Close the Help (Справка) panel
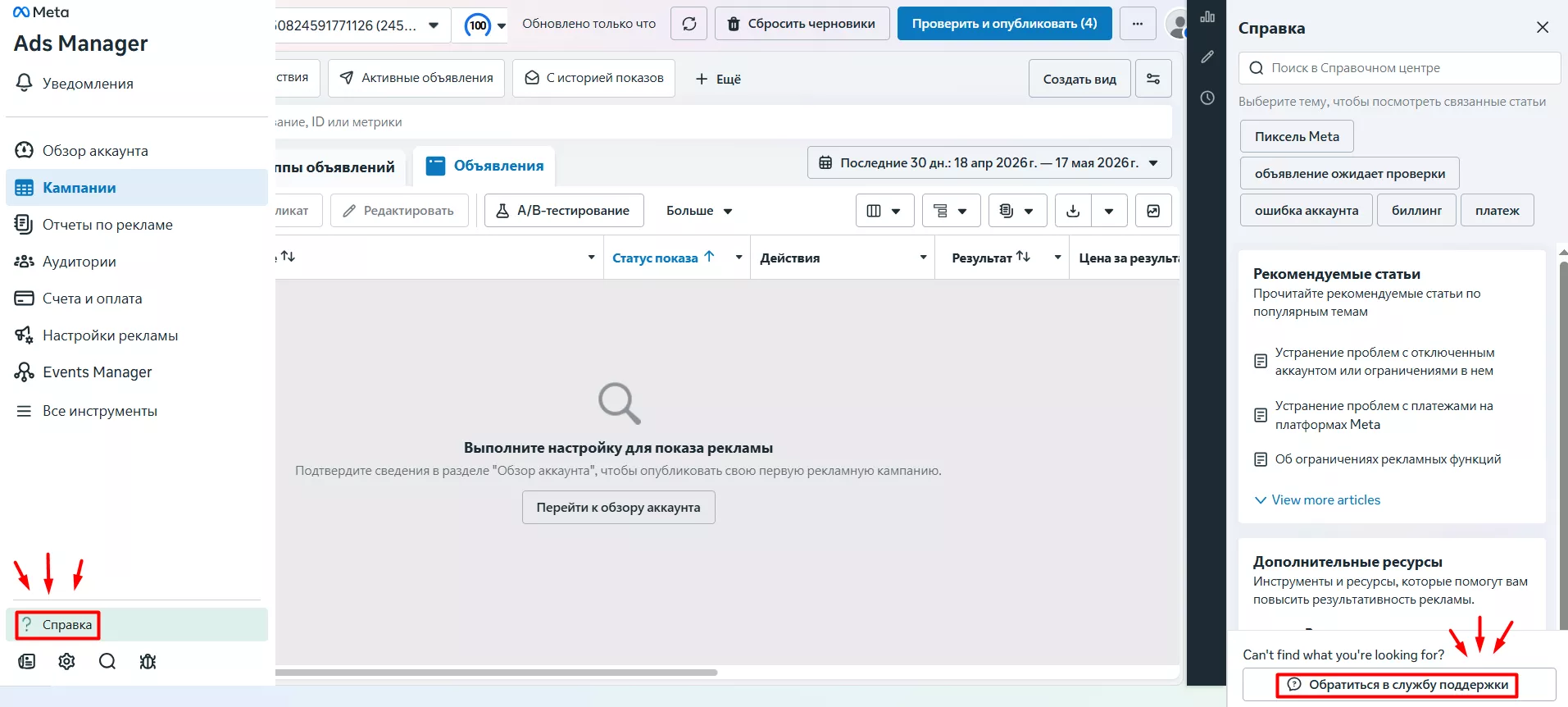Viewport: 1568px width, 707px height. point(1543,27)
